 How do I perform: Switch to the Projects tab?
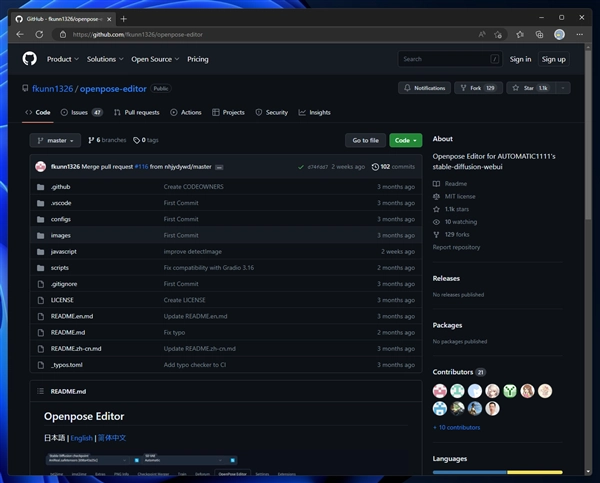(228, 112)
